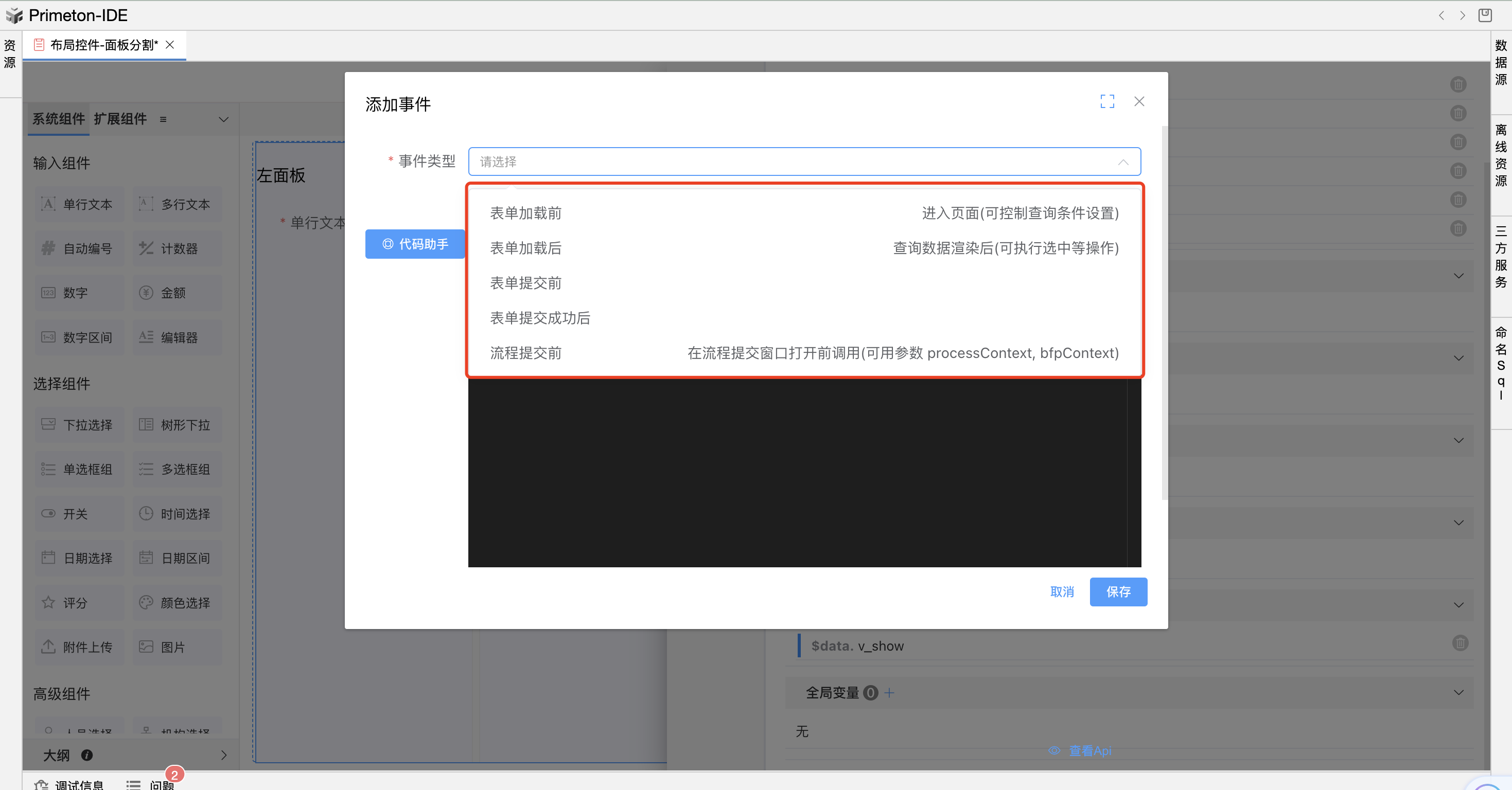
Task: Click the info icon beside 大纲
Action: [87, 756]
